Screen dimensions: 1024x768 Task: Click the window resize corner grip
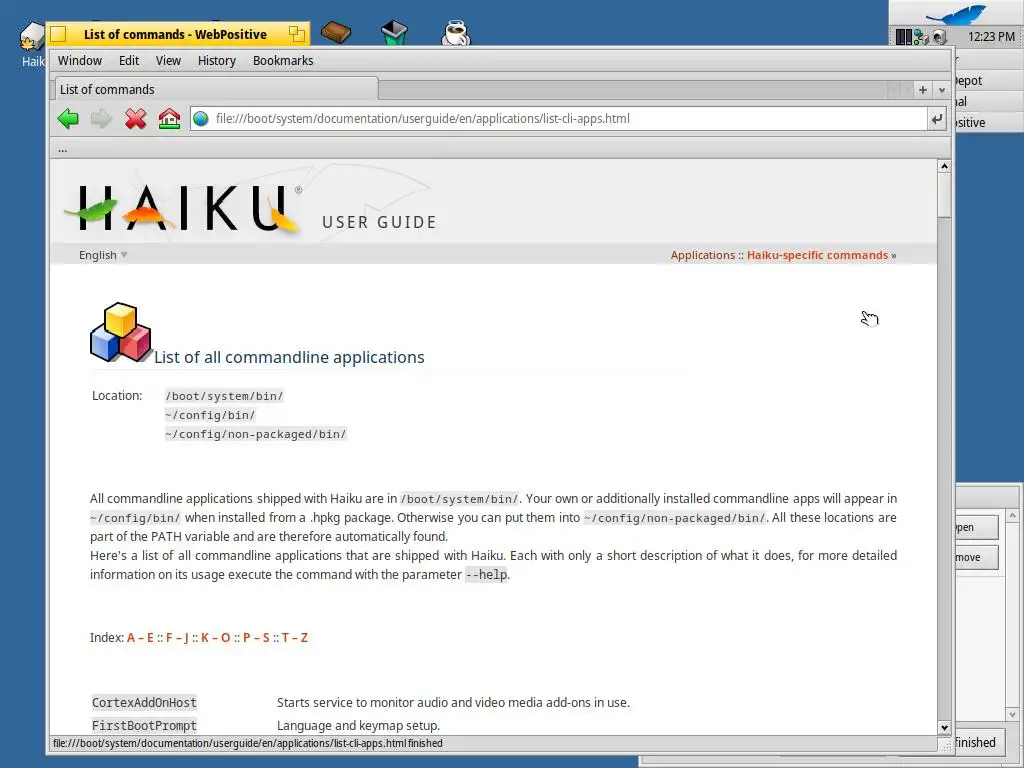(945, 744)
